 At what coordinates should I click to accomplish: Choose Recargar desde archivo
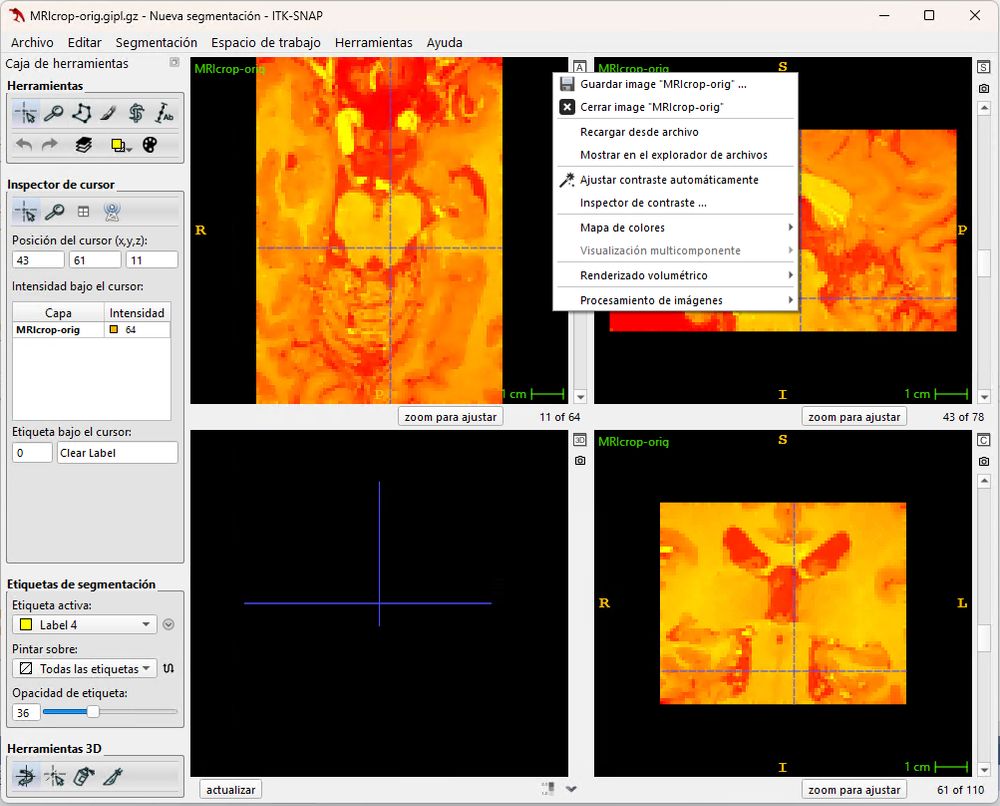[x=675, y=132]
